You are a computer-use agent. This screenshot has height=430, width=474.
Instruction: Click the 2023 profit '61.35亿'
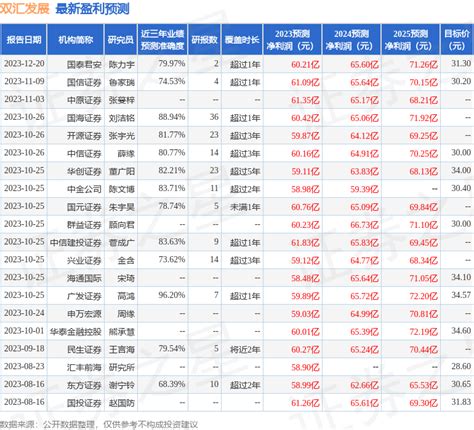tap(305, 100)
